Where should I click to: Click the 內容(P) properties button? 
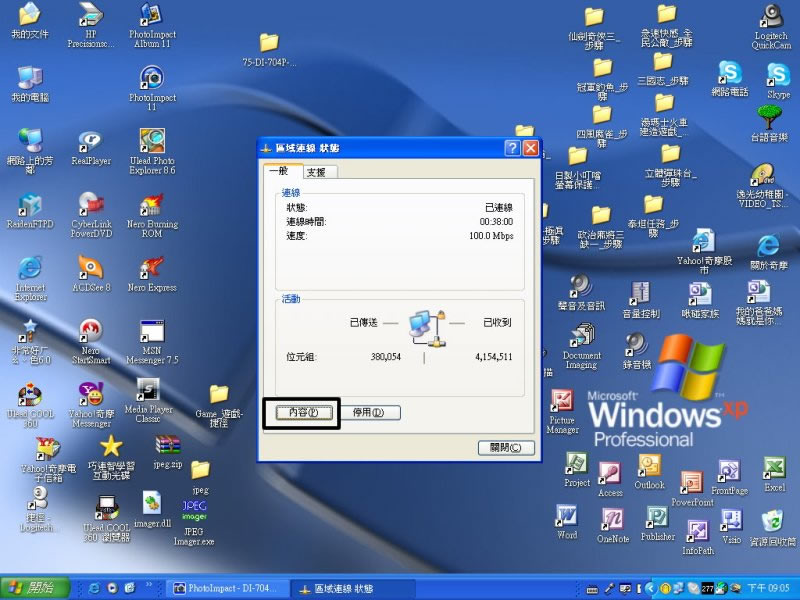point(303,412)
